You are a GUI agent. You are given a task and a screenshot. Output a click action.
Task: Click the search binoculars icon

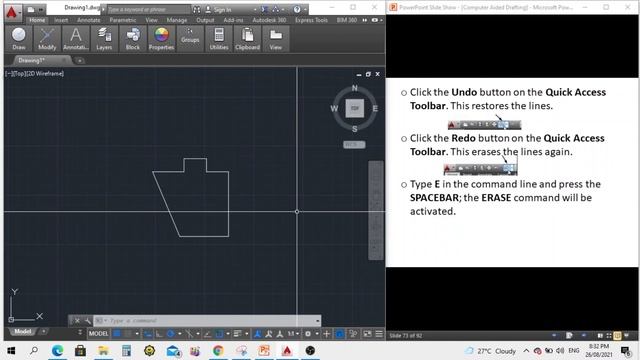(197, 9)
